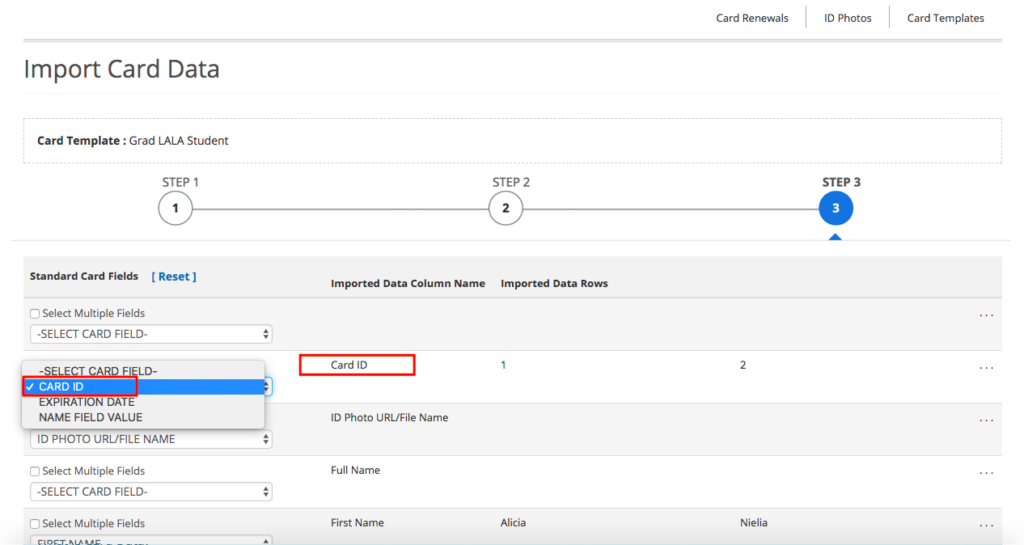This screenshot has height=545, width=1024.
Task: Click the Standard Card Fields header
Action: click(x=84, y=276)
